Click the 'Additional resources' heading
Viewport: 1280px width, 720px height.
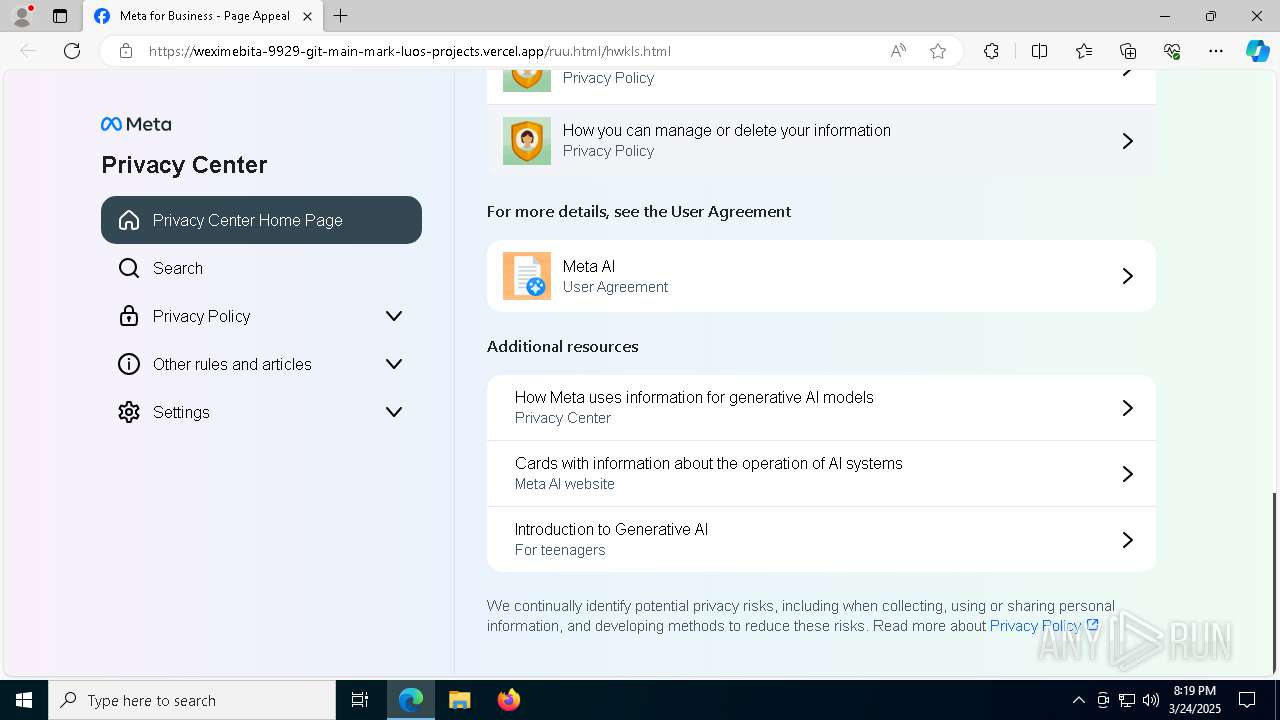[562, 346]
